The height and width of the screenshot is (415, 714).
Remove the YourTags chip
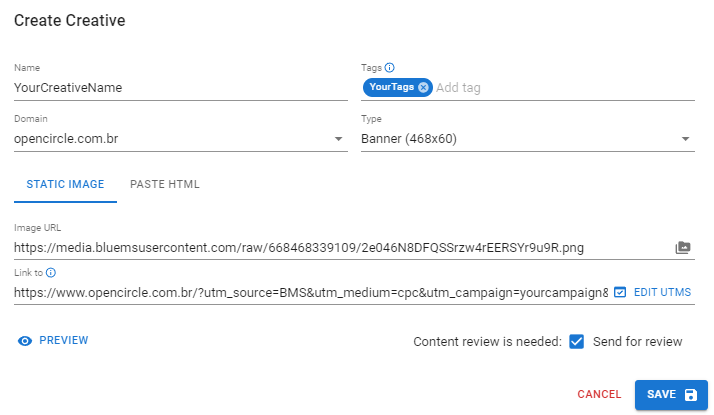pyautogui.click(x=423, y=88)
